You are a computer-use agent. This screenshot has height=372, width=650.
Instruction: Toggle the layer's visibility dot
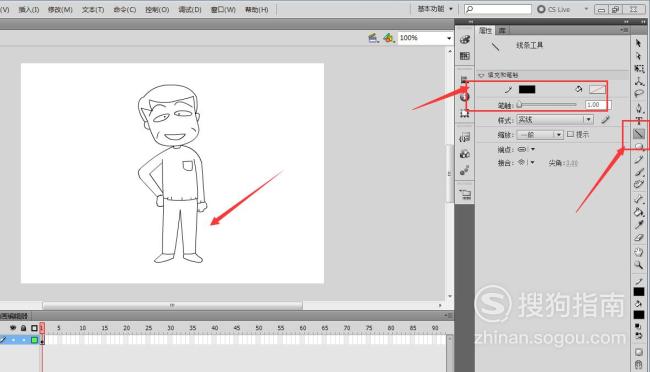click(x=13, y=340)
